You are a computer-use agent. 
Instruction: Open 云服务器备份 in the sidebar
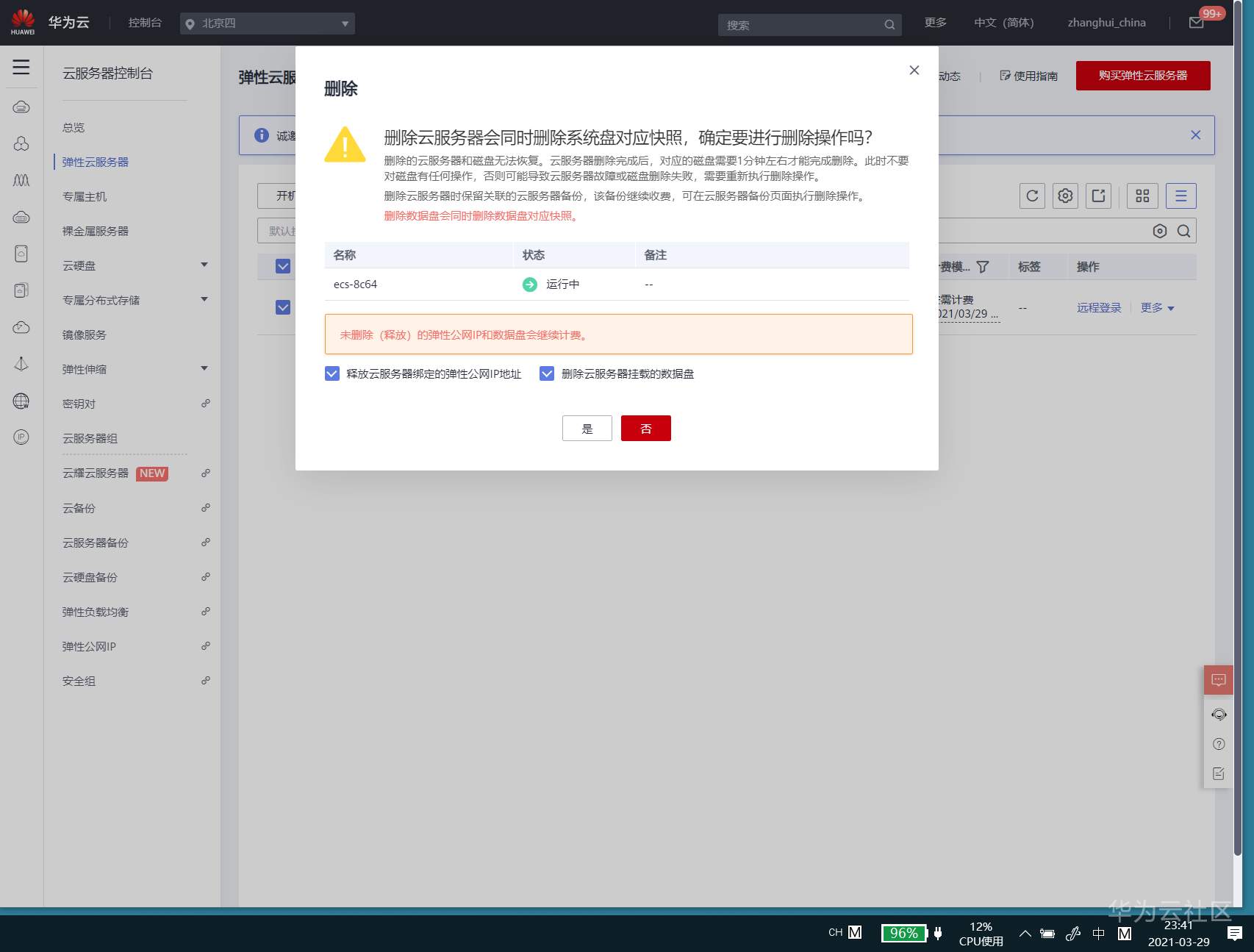(x=96, y=543)
